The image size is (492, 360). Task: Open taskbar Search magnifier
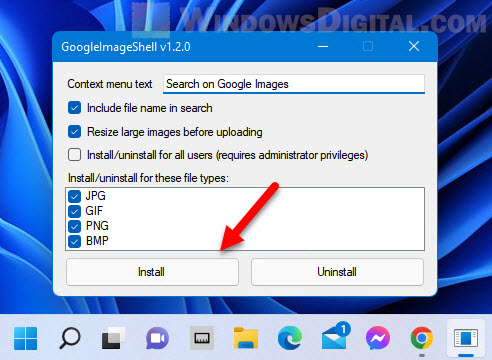pos(70,338)
